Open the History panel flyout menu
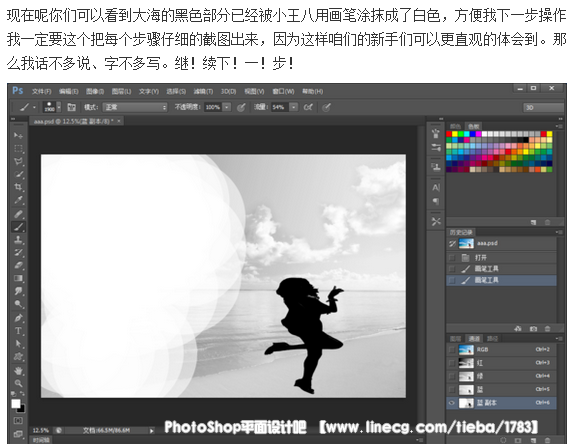Screen dimensions: 588x444 pos(560,232)
